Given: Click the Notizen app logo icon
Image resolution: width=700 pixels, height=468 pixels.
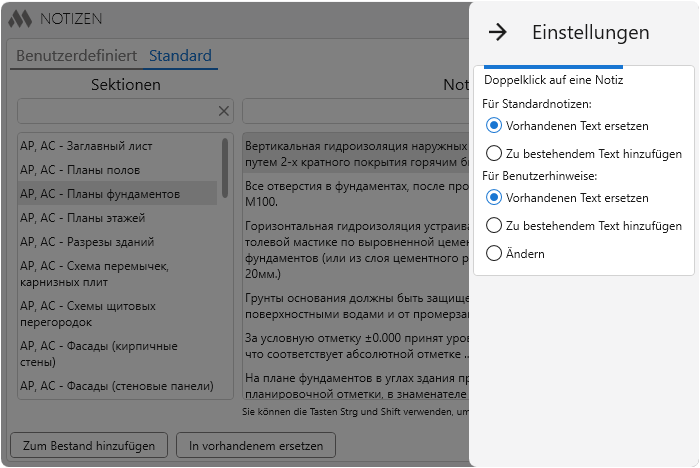Looking at the screenshot, I should 21,19.
